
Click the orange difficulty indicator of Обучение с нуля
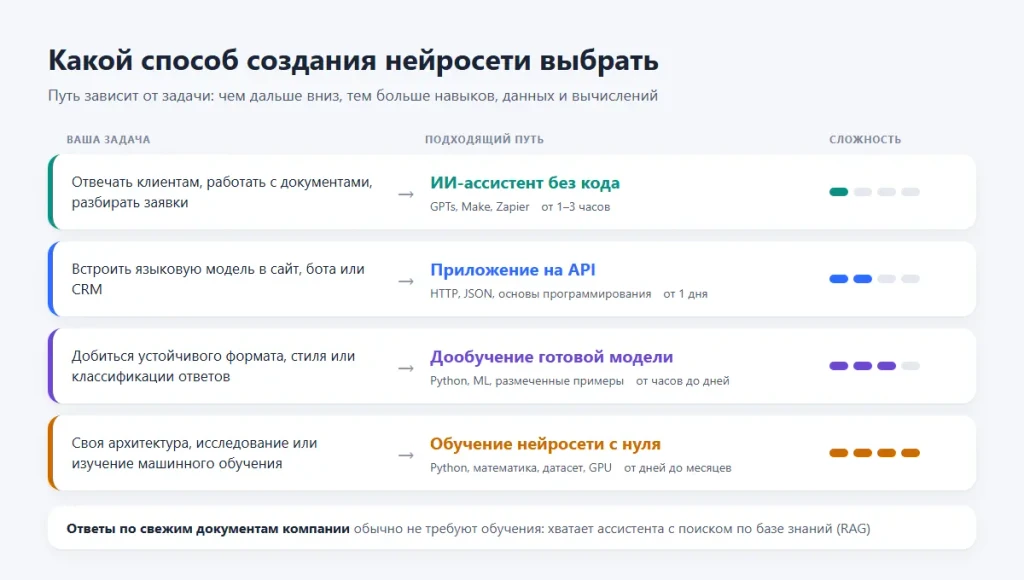click(874, 453)
